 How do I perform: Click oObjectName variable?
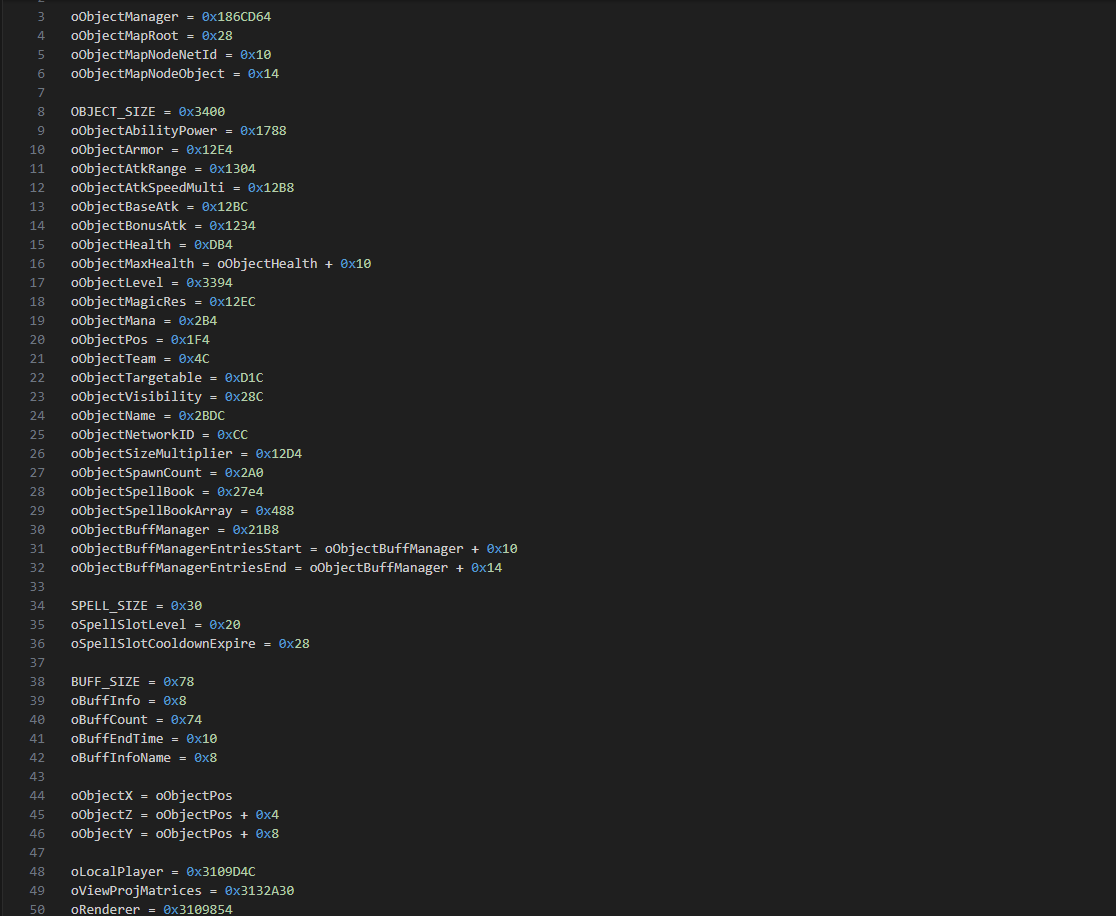pyautogui.click(x=113, y=416)
